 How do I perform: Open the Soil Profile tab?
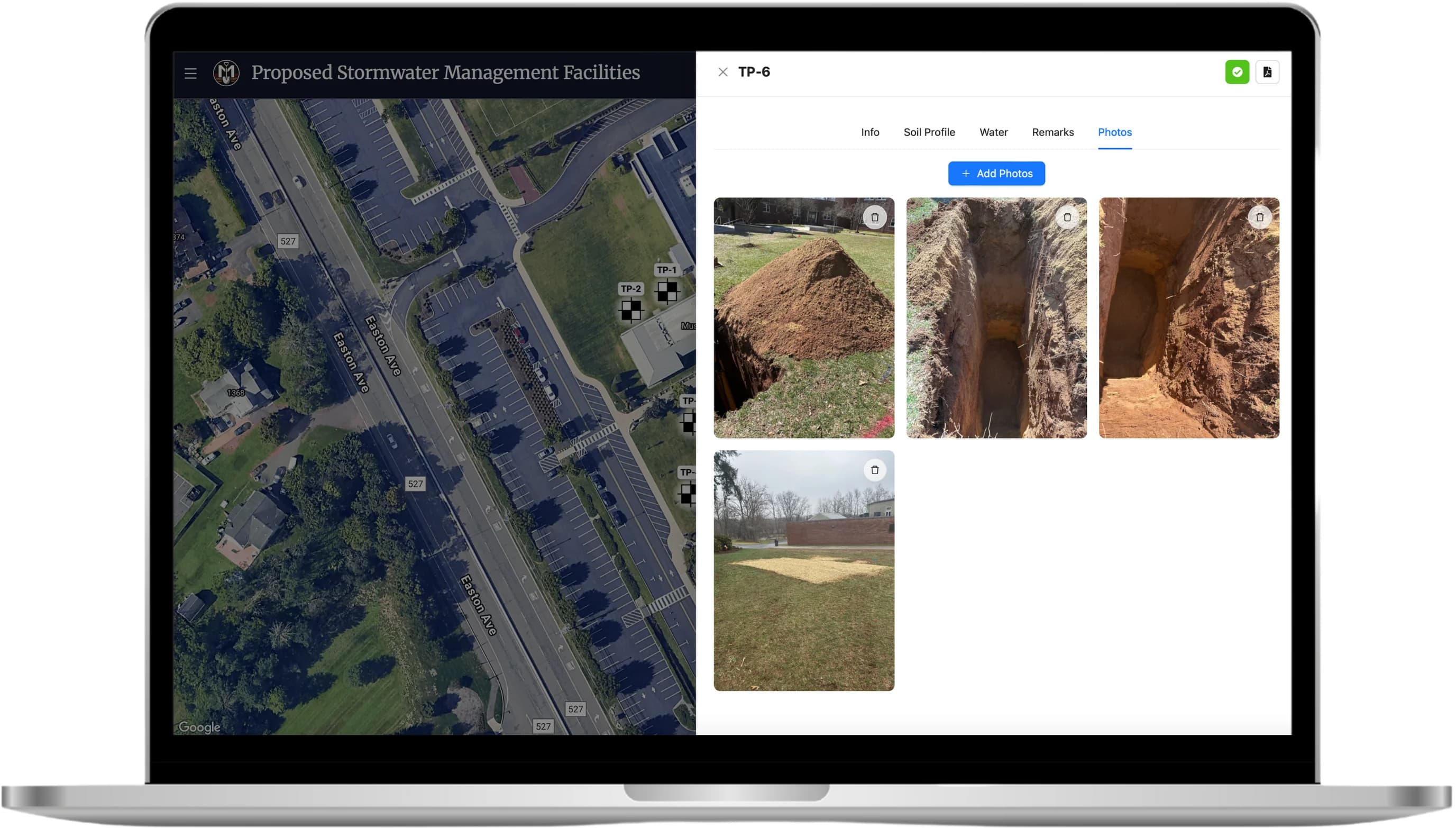pos(929,132)
